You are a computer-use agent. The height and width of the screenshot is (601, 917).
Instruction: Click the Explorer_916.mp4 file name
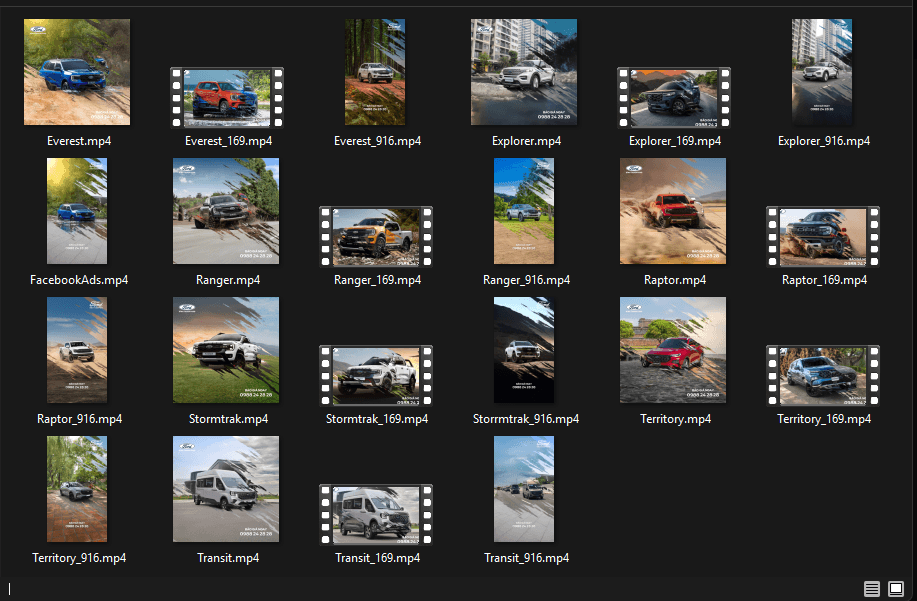point(824,141)
